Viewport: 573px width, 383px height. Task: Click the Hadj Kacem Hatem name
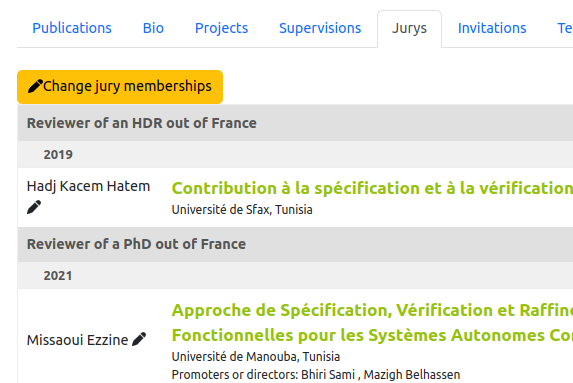pyautogui.click(x=88, y=186)
